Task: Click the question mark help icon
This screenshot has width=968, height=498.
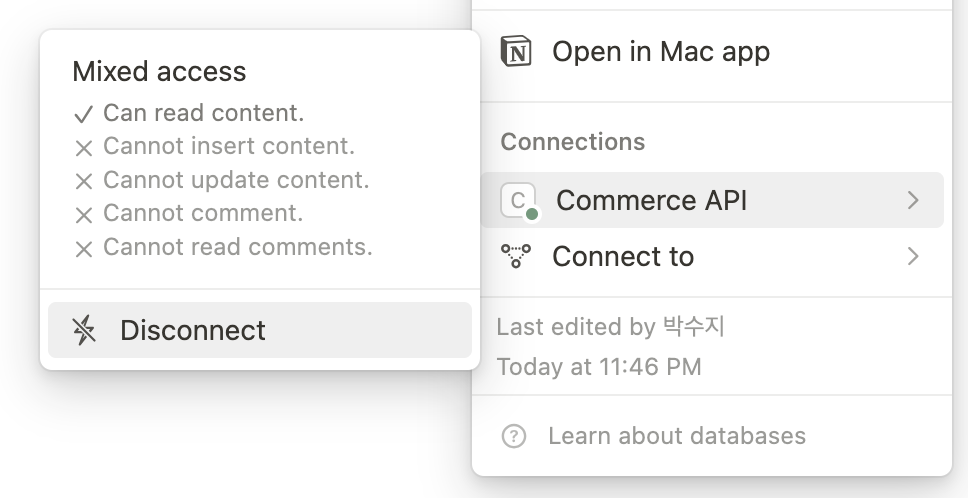Action: (514, 436)
